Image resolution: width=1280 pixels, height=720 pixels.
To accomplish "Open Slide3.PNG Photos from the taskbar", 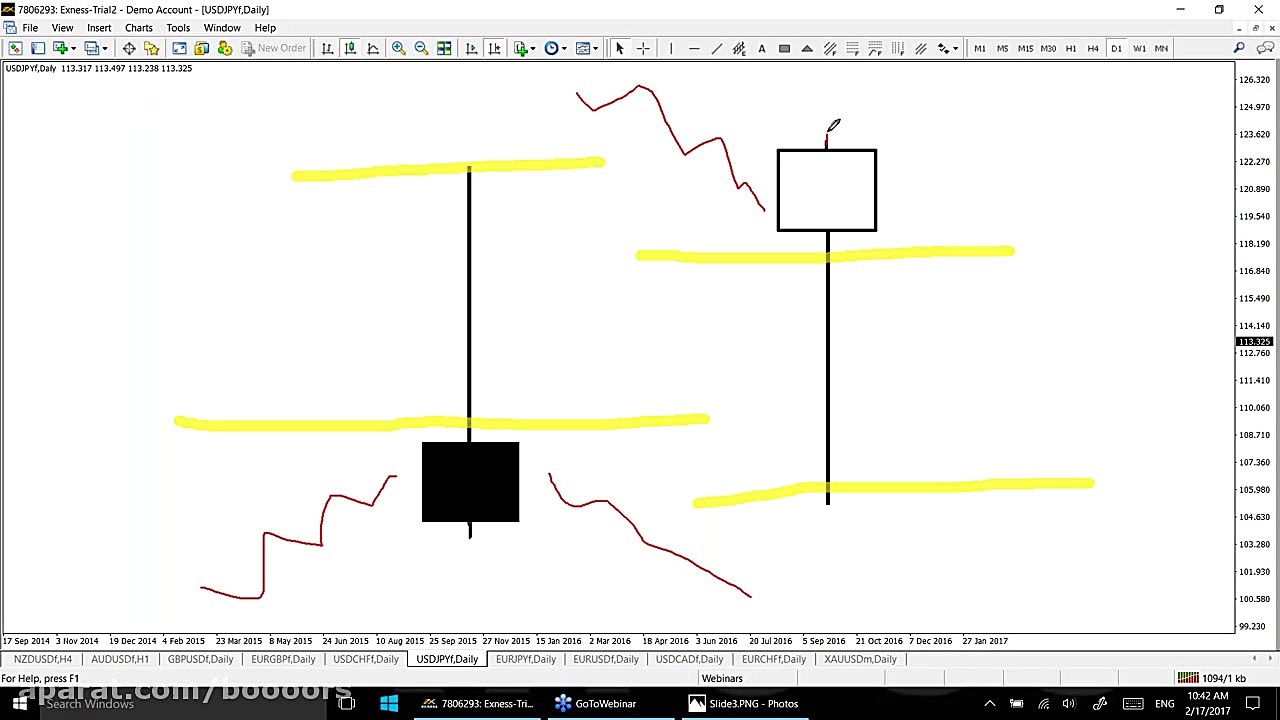I will (x=744, y=704).
